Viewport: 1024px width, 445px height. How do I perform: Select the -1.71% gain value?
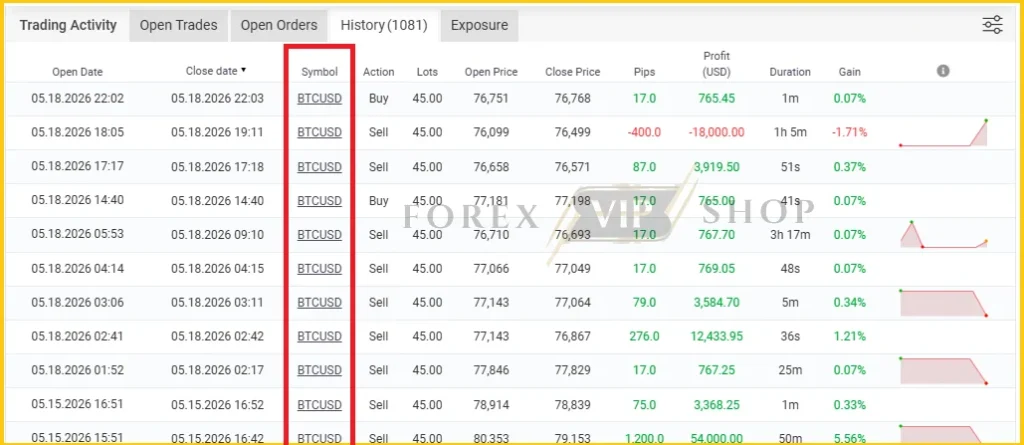(x=850, y=133)
